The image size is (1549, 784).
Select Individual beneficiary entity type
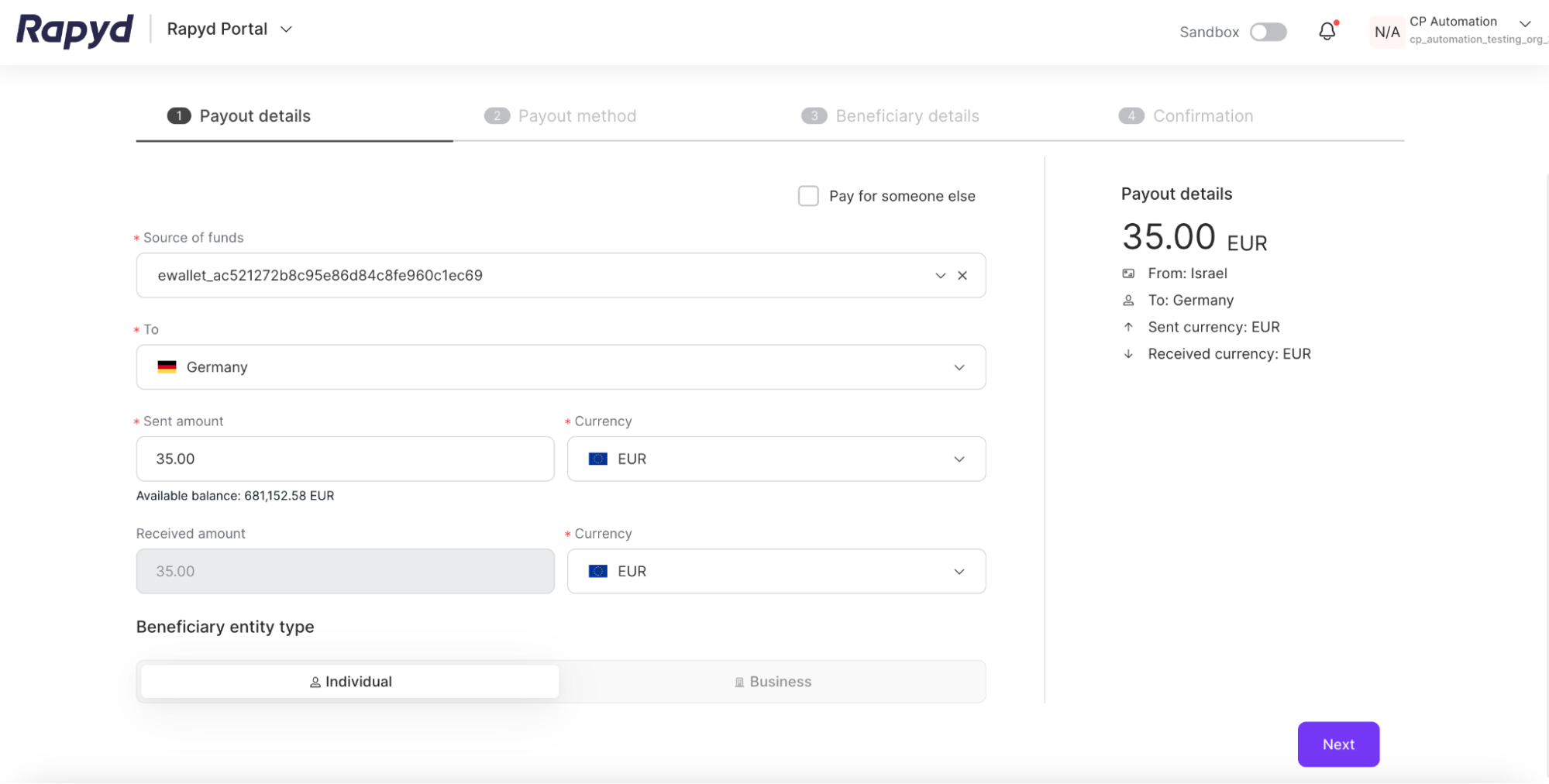coord(350,682)
